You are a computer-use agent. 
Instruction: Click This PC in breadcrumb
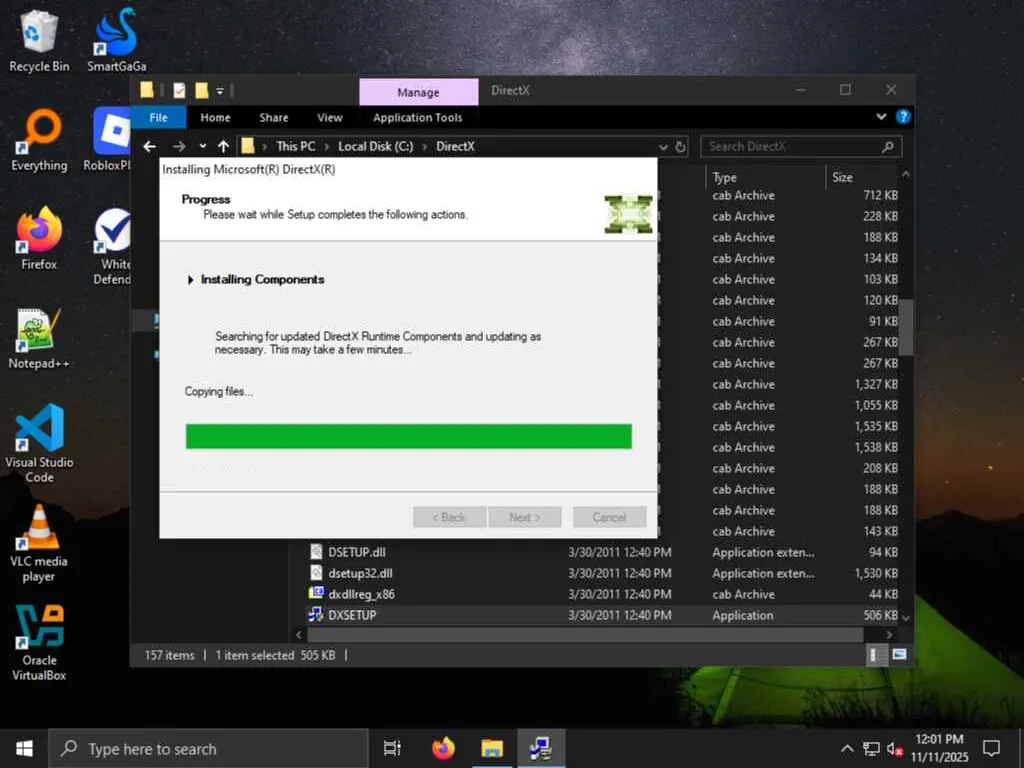pos(295,146)
